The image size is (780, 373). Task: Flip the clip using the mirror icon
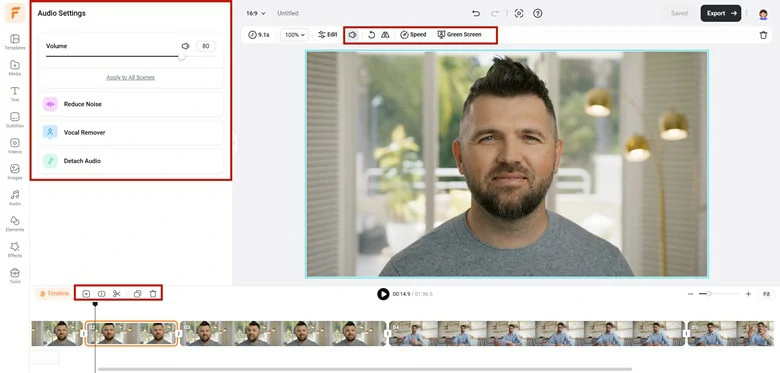385,35
